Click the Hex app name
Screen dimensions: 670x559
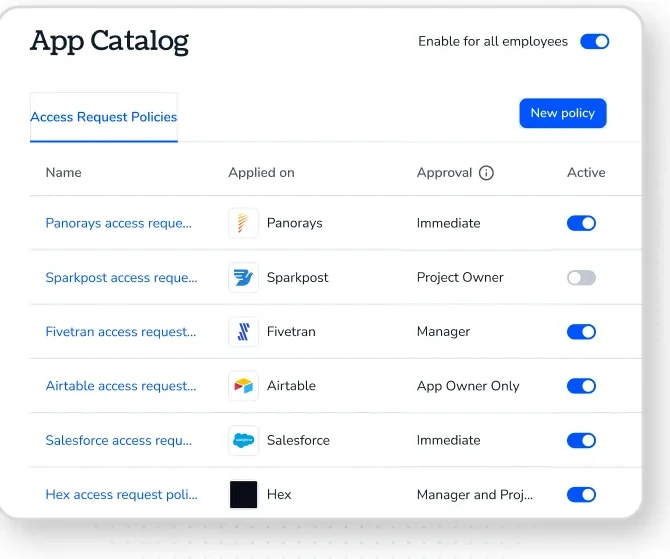point(279,494)
